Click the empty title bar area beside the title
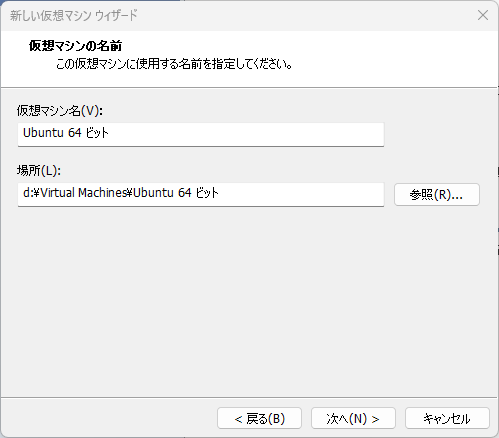499x438 pixels. pyautogui.click(x=300, y=15)
